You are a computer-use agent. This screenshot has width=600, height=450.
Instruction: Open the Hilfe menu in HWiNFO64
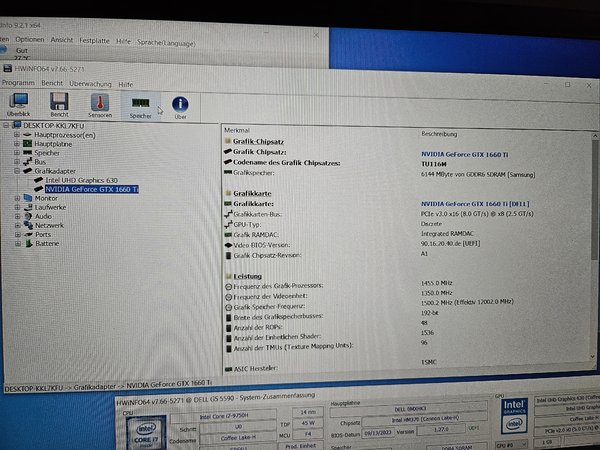(x=126, y=85)
